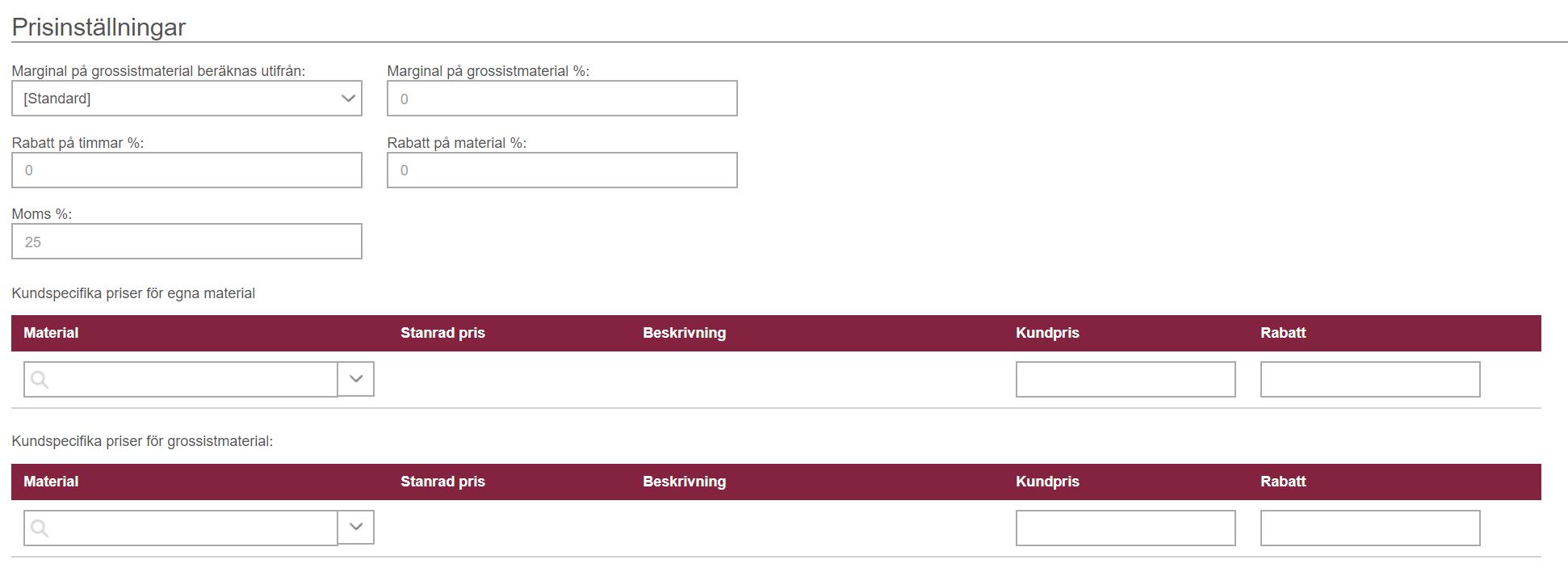Focus Rabatt field for egna material
Image resolution: width=1568 pixels, height=585 pixels.
coord(1370,380)
